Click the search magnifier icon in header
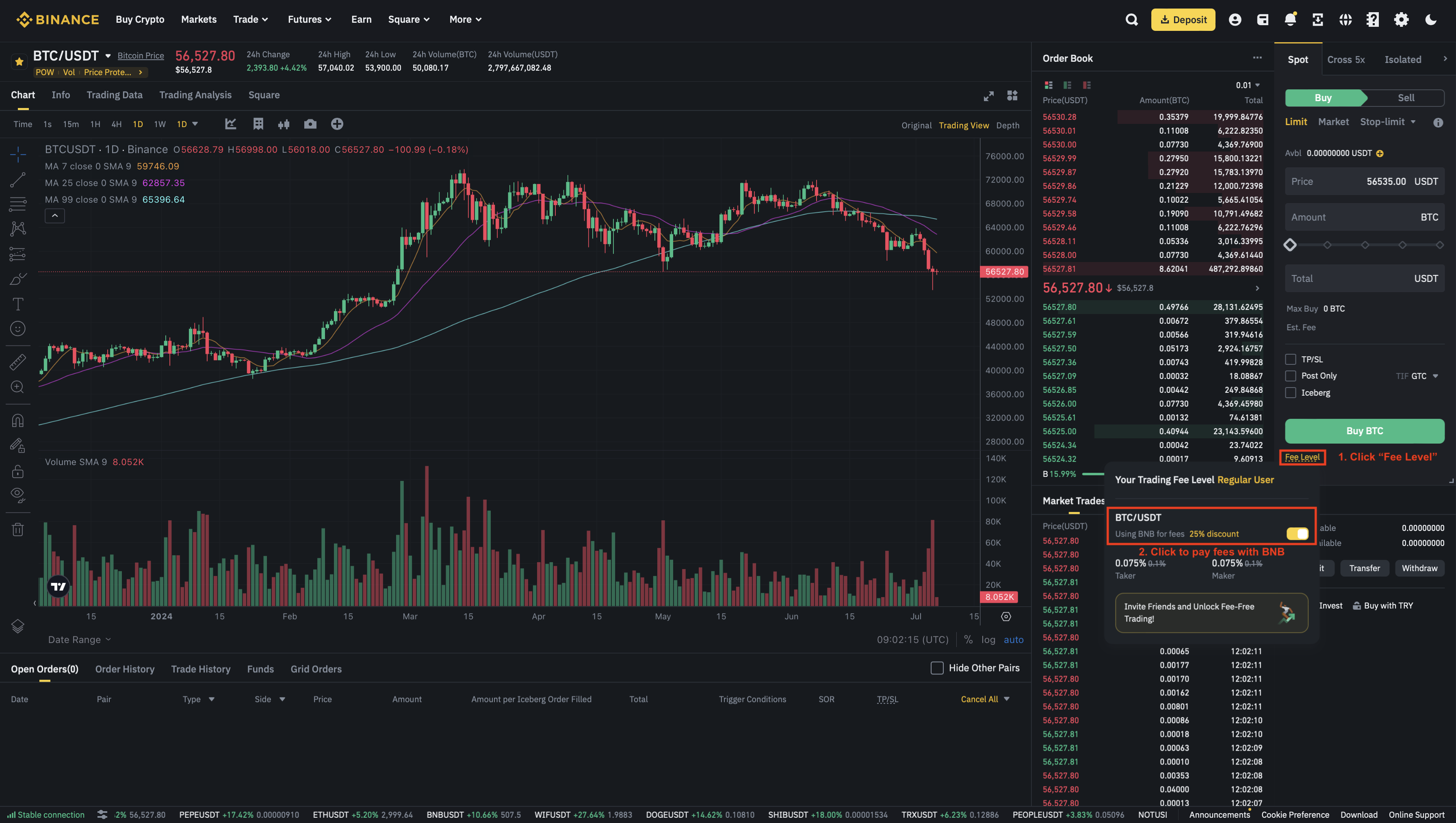 point(1131,20)
